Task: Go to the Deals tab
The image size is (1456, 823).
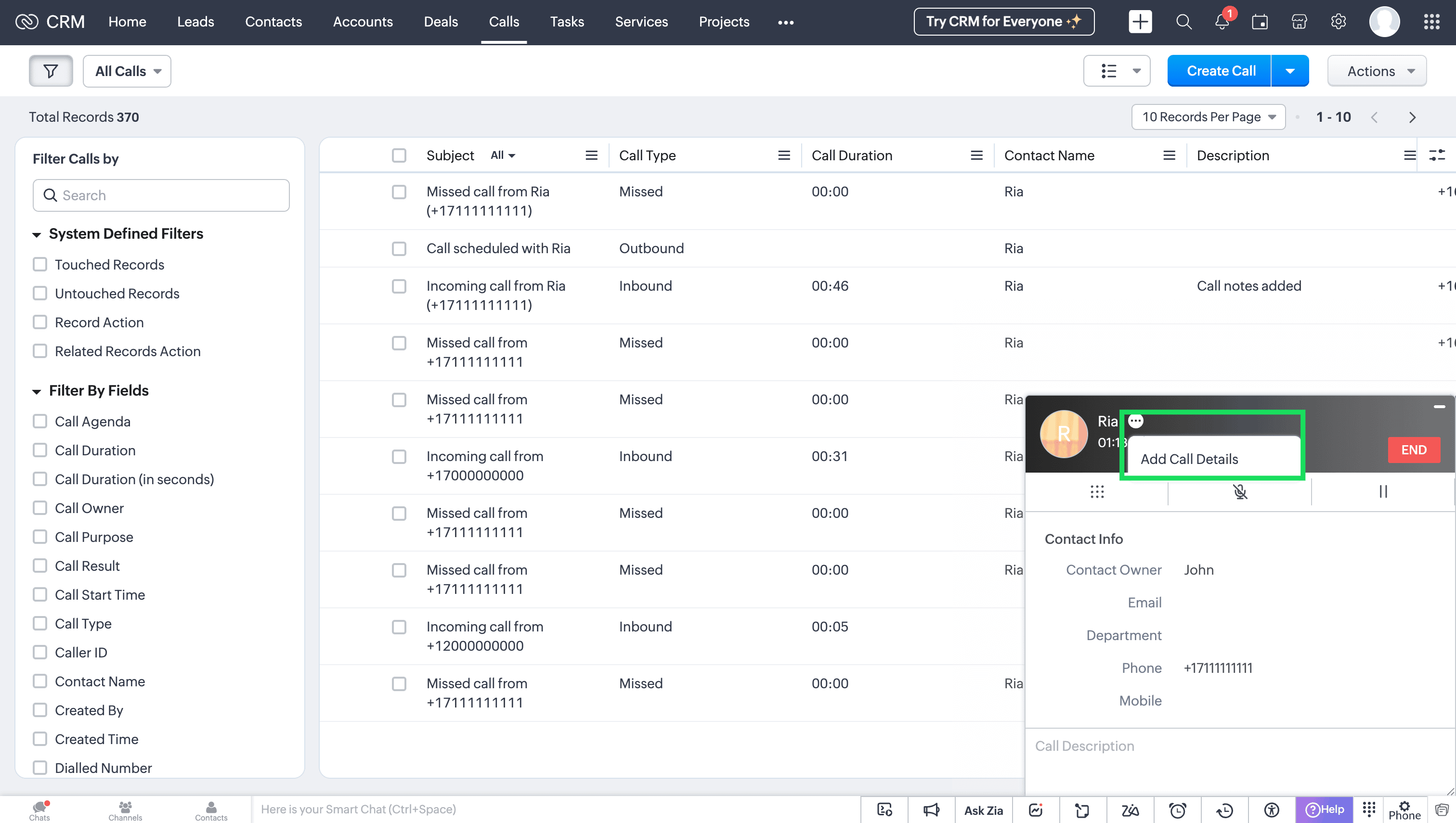Action: coord(441,22)
